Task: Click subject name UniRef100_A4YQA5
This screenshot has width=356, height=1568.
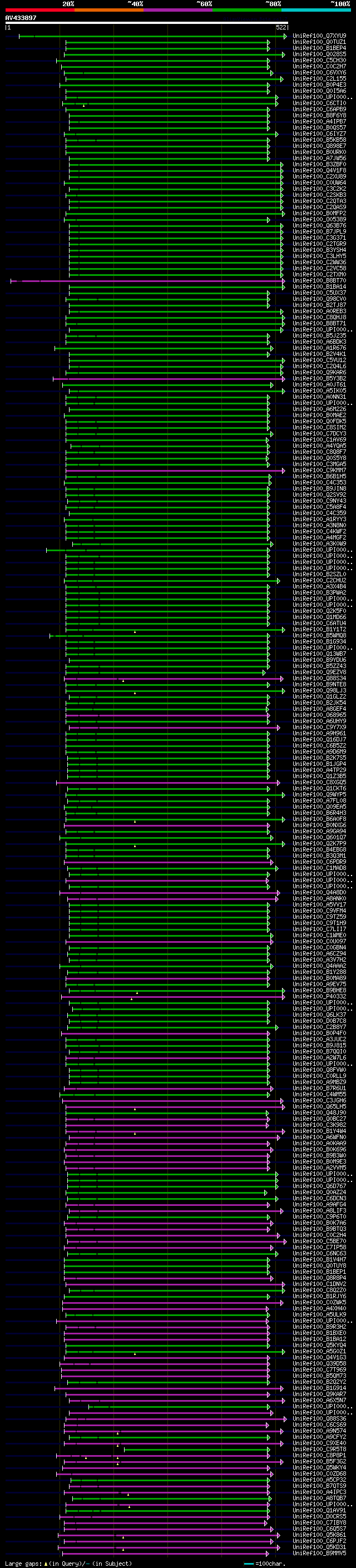Action: [319, 446]
